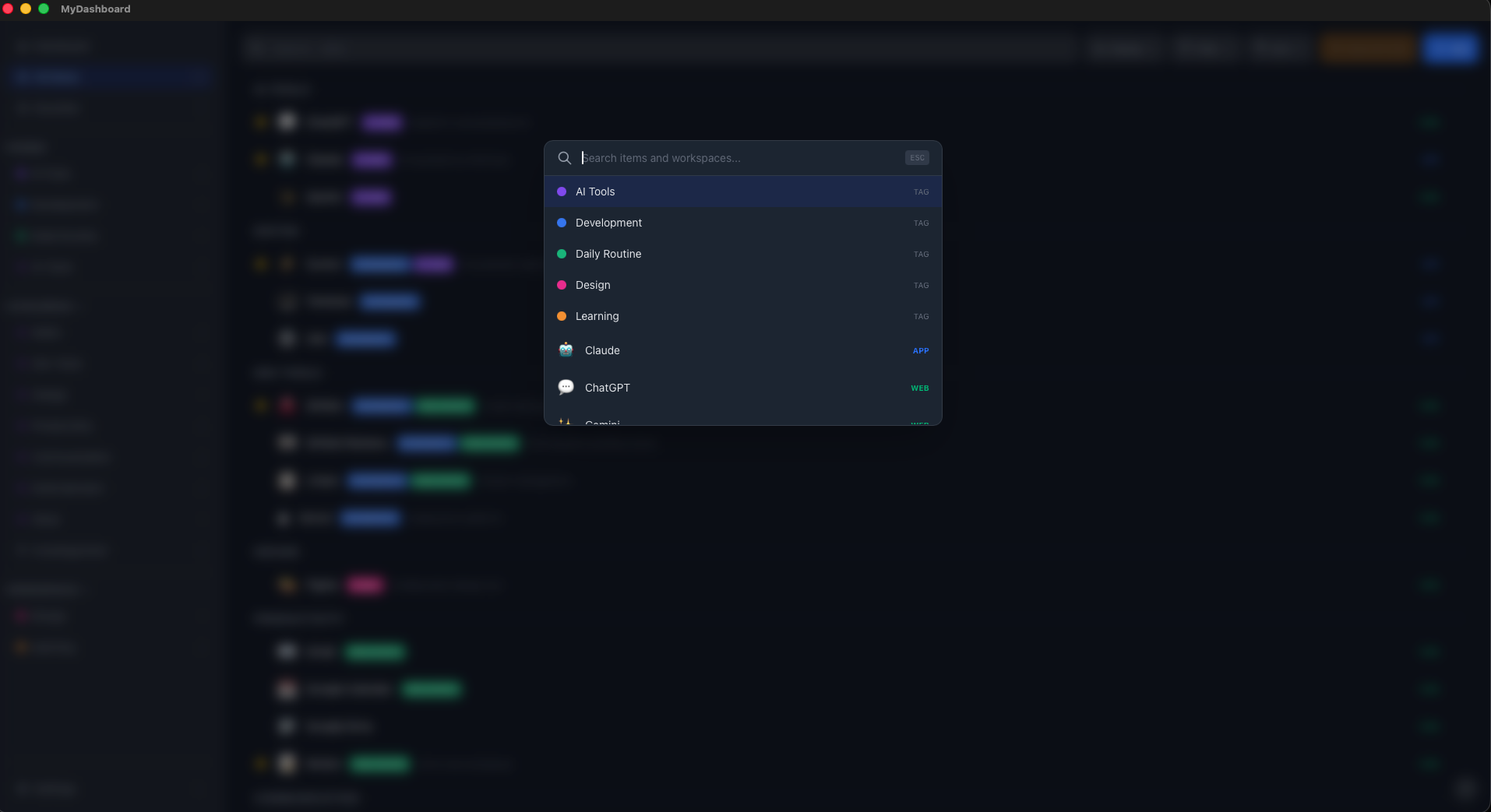Select AI Tools from the search results
The image size is (1491, 812).
(x=740, y=192)
